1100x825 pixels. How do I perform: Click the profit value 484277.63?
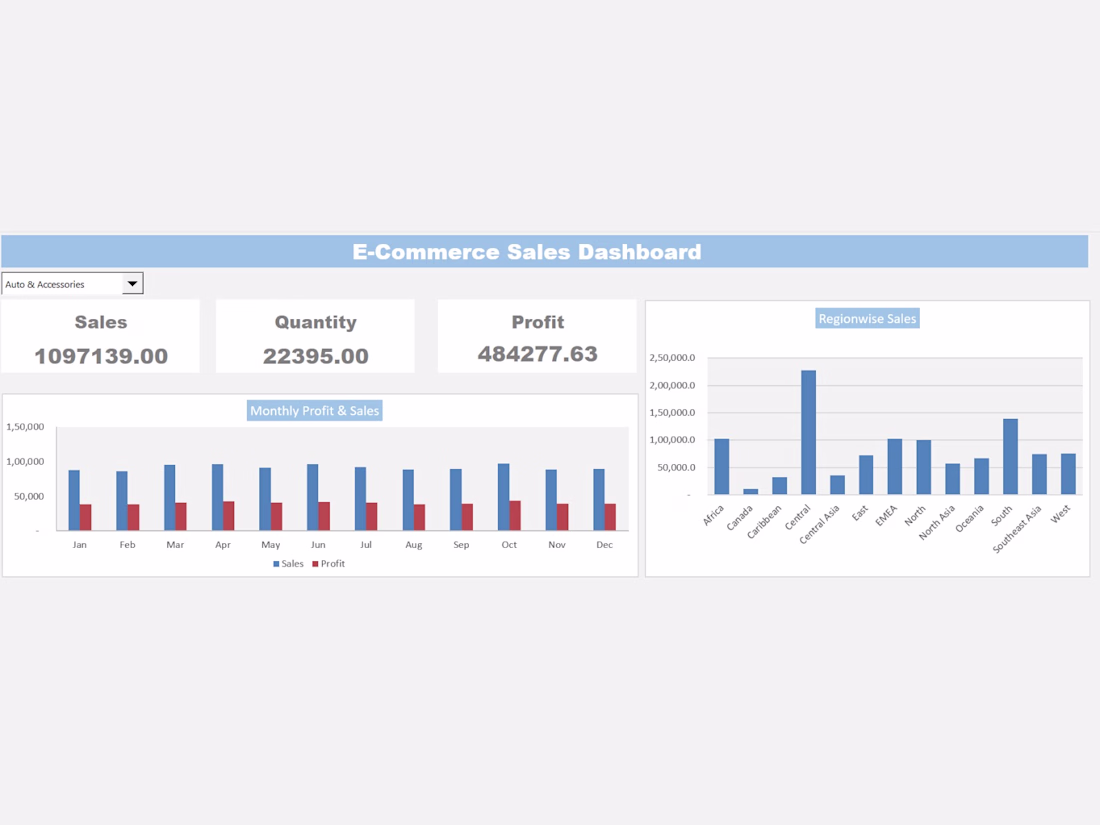pos(537,354)
